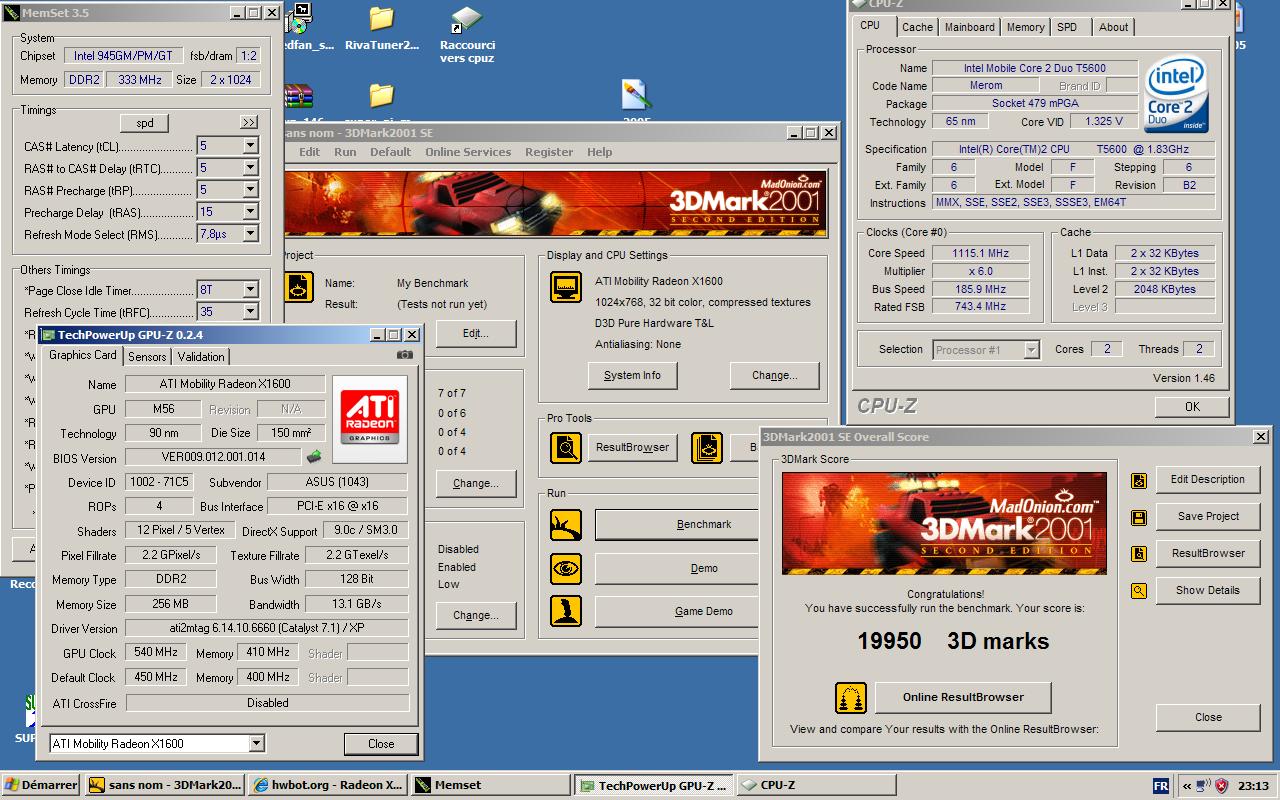Image resolution: width=1280 pixels, height=800 pixels.
Task: Click Show Details button in score dialog
Action: coord(1208,591)
